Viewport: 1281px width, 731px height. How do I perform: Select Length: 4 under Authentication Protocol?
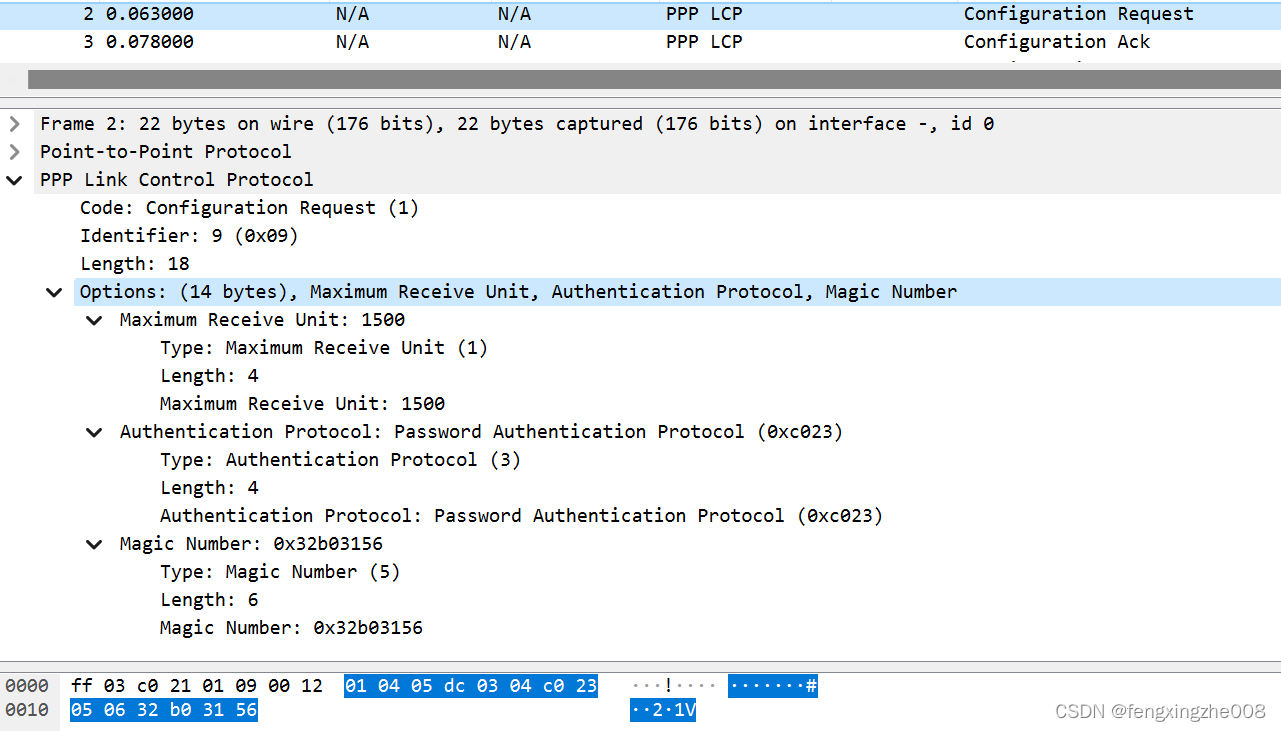pyautogui.click(x=209, y=488)
